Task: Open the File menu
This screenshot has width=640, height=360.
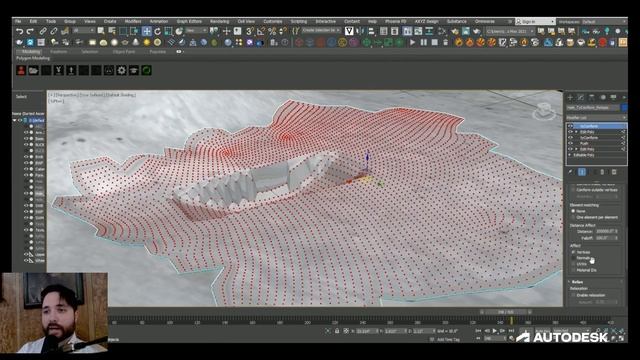Action: pos(18,21)
